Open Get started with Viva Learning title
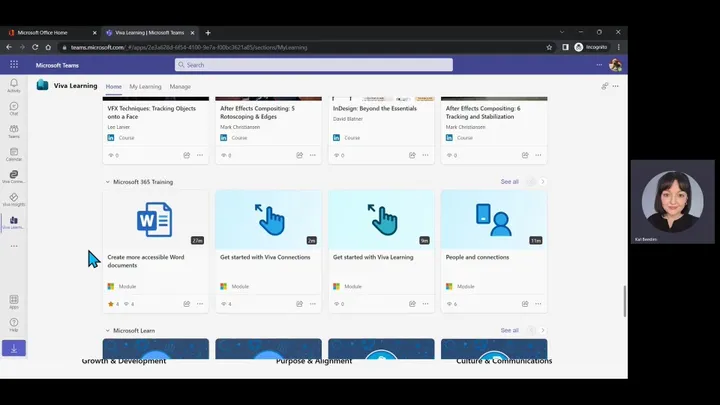This screenshot has height=405, width=720. [373, 257]
